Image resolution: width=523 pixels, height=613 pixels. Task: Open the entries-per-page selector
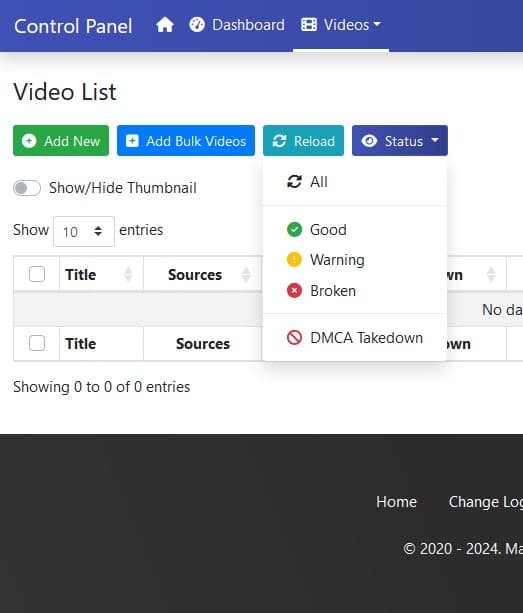pyautogui.click(x=84, y=231)
